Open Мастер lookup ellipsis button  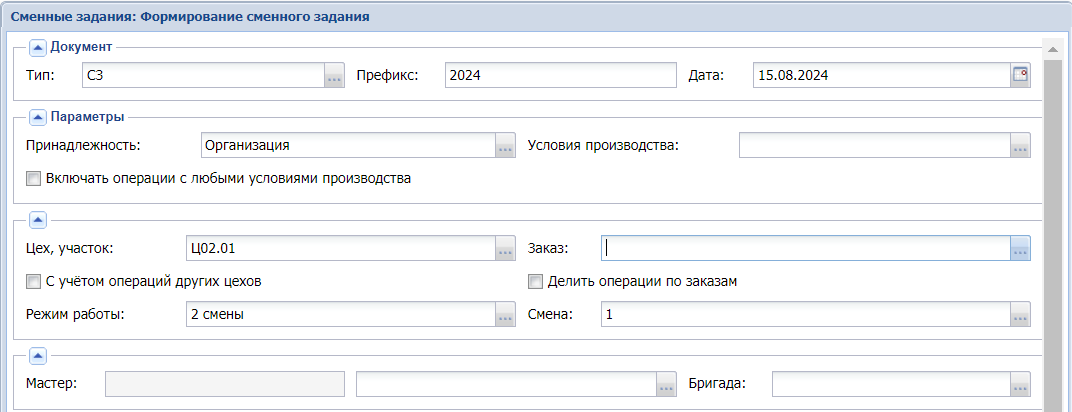pyautogui.click(x=666, y=384)
